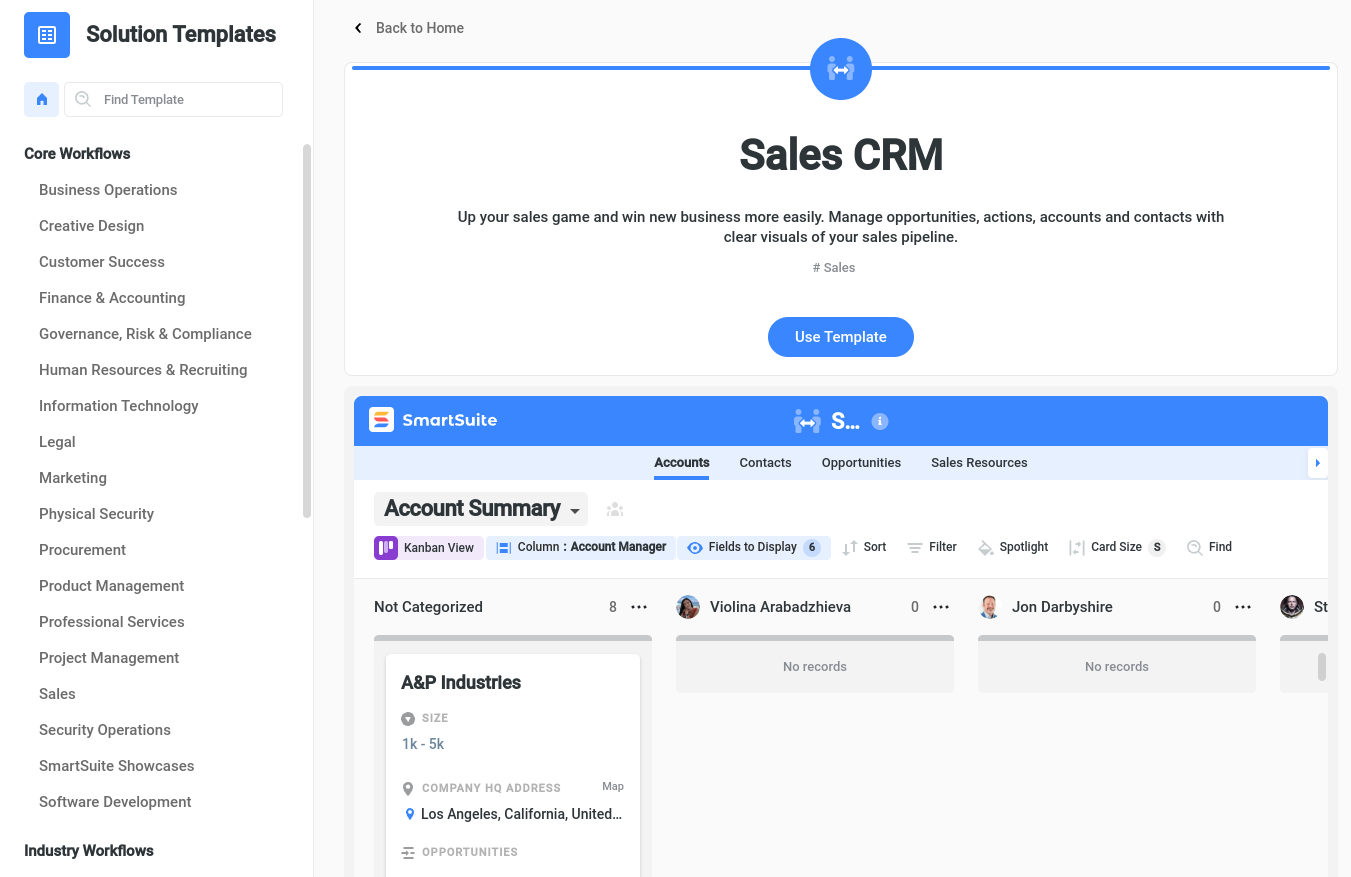Click the Core Workflows heading
The image size is (1351, 877).
pyautogui.click(x=77, y=154)
